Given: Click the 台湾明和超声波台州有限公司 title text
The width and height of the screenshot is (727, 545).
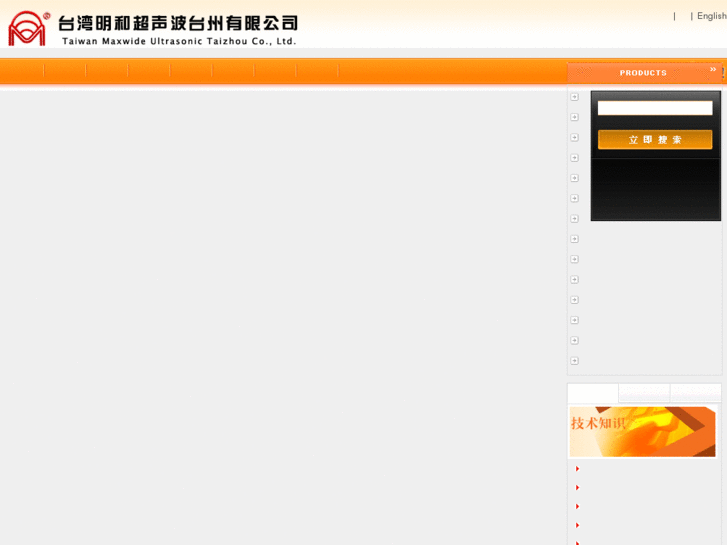Looking at the screenshot, I should point(178,23).
